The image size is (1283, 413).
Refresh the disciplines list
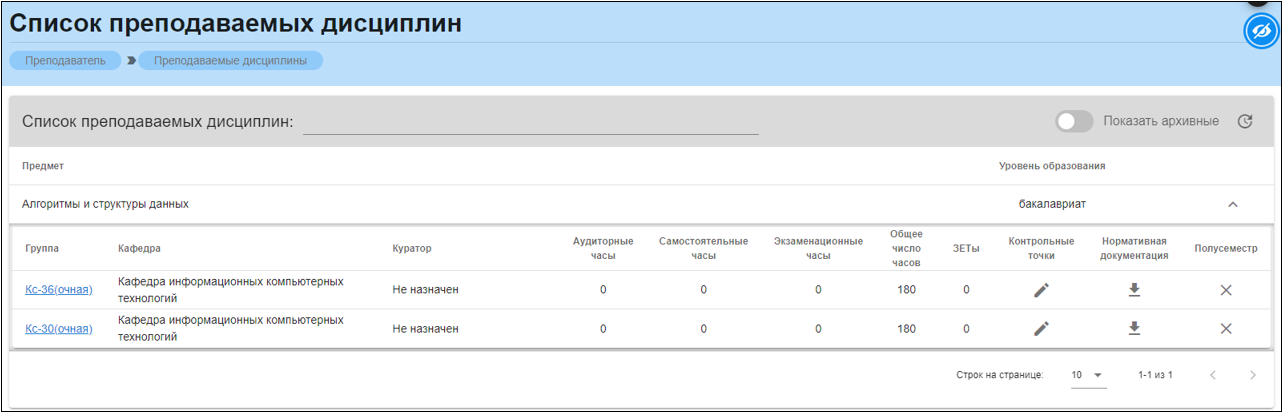(x=1245, y=121)
